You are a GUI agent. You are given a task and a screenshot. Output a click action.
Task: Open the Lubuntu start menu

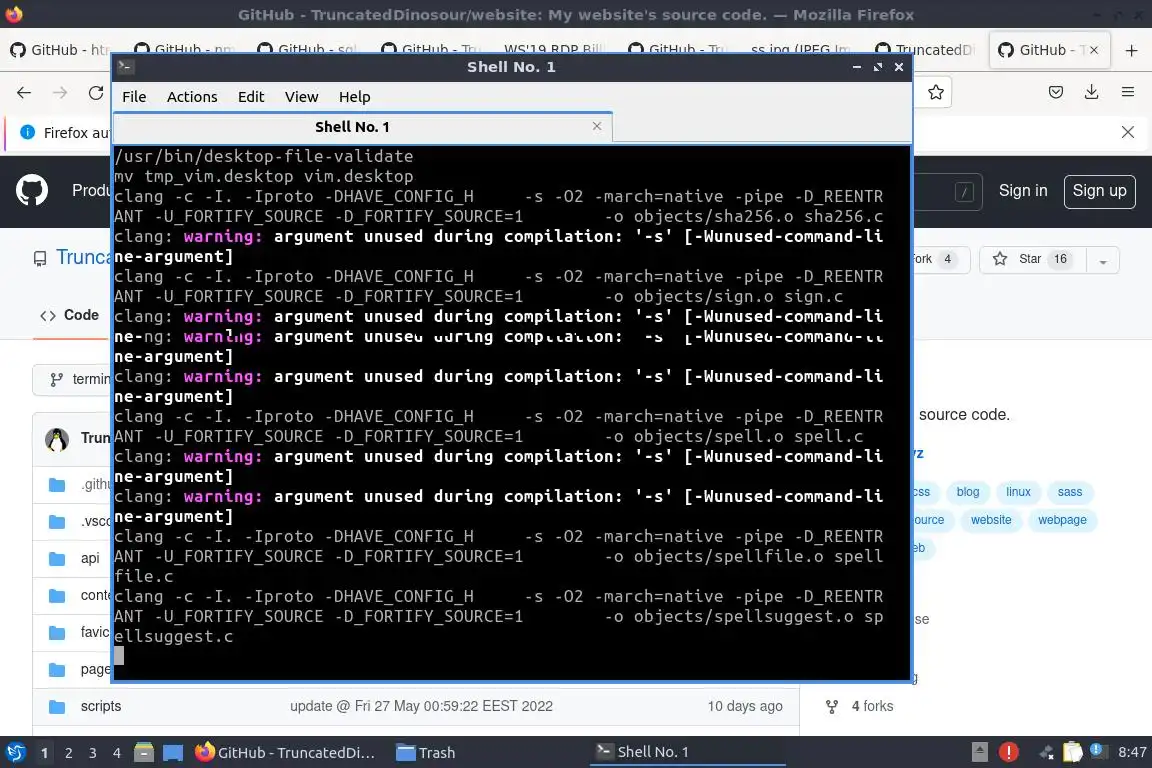[15, 753]
